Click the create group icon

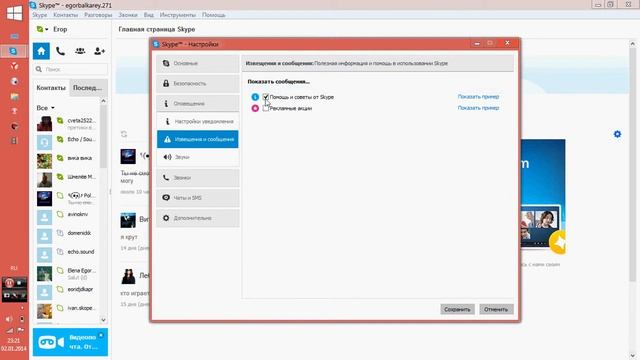pos(80,51)
